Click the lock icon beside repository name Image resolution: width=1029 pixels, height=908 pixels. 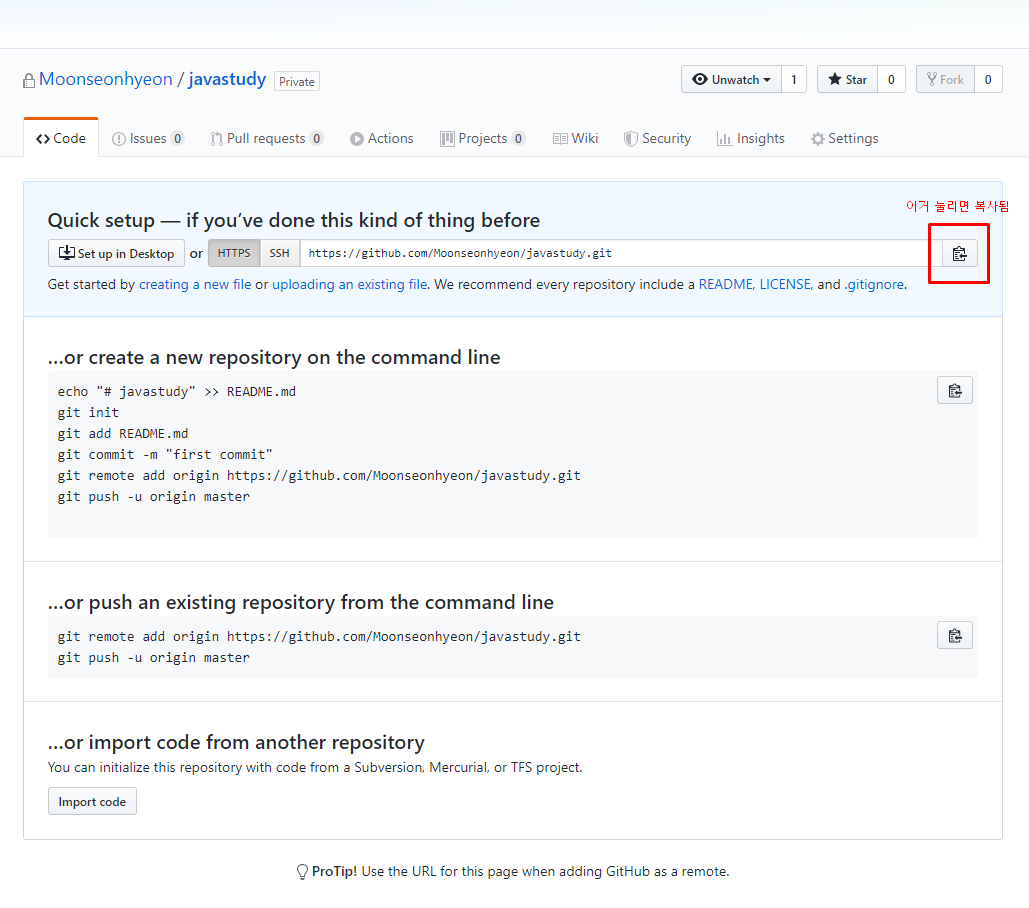[29, 81]
